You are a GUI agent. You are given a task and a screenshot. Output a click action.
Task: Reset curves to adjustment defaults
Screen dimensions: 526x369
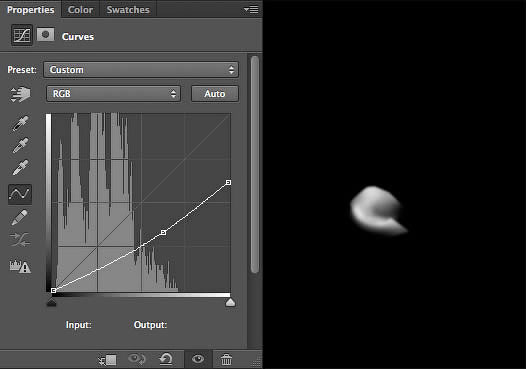coord(166,359)
